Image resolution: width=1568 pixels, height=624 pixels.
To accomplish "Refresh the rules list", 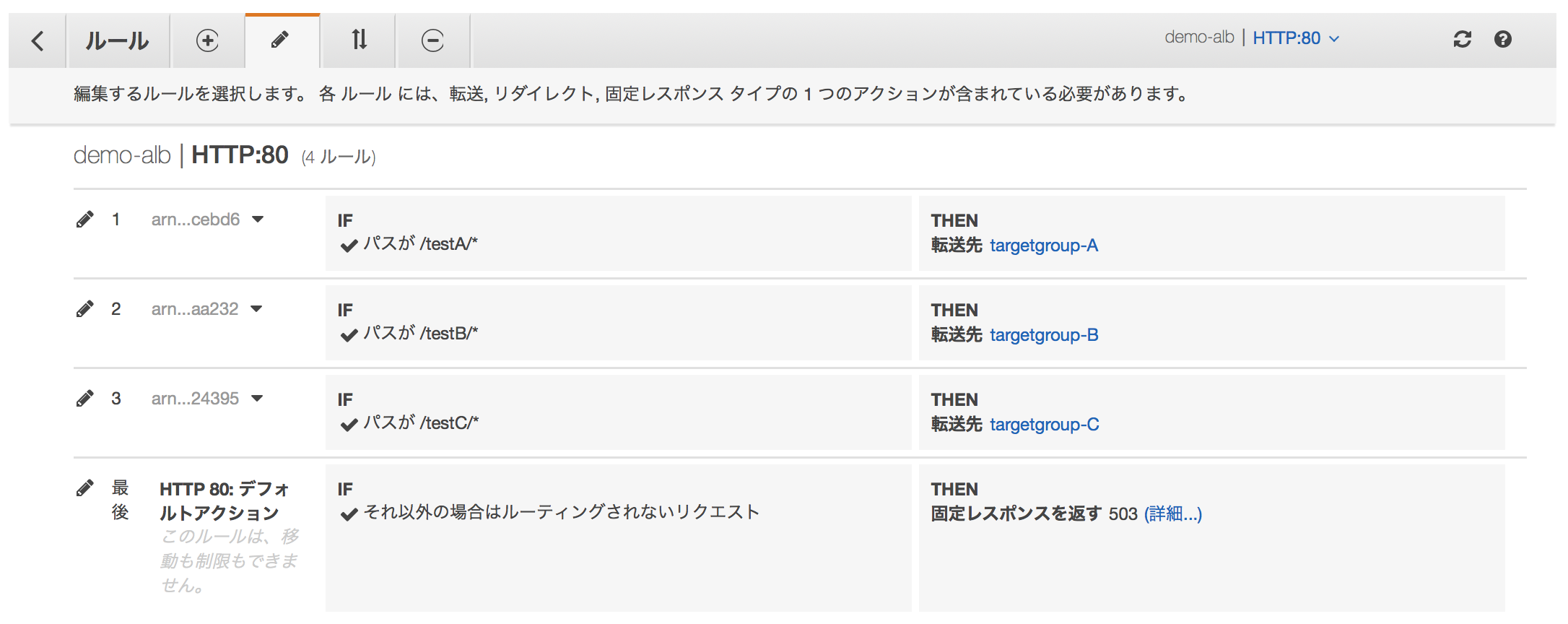I will pyautogui.click(x=1463, y=39).
